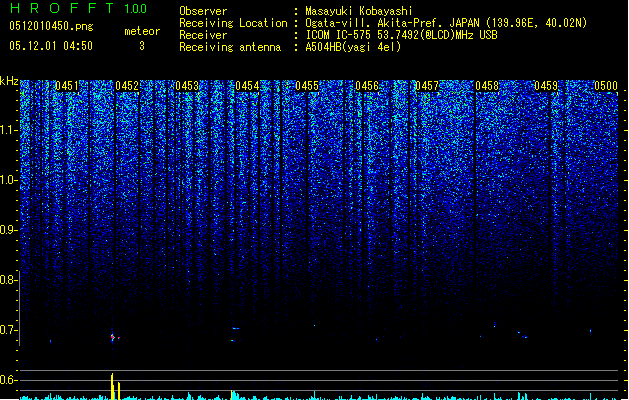Click the 0500 time marker
The width and height of the screenshot is (629, 400).
606,86
